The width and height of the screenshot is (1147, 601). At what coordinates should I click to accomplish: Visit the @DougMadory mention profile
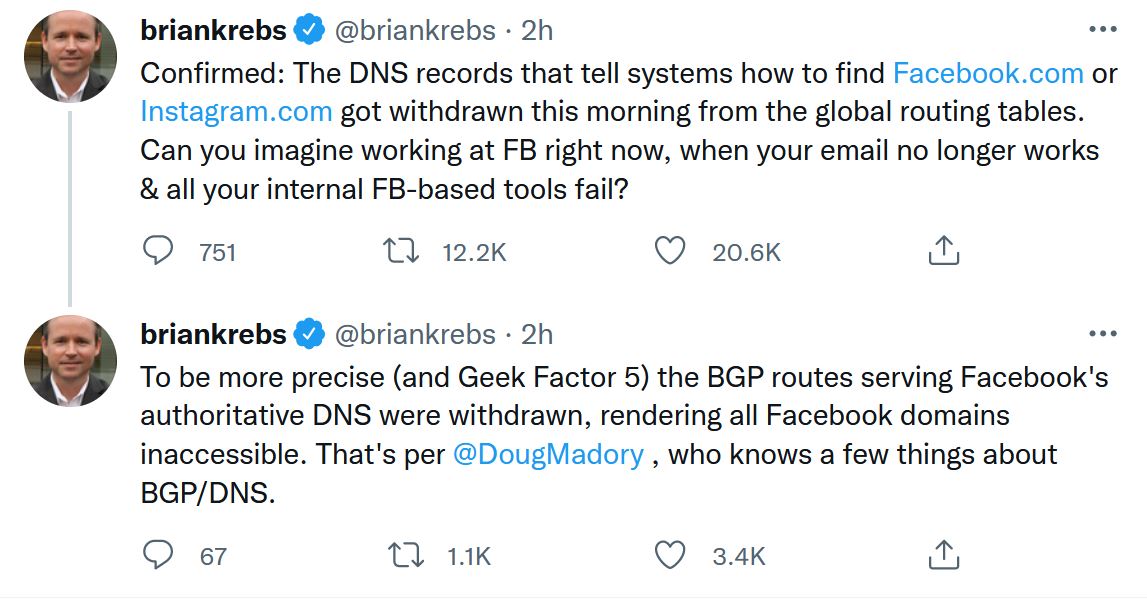[x=548, y=454]
